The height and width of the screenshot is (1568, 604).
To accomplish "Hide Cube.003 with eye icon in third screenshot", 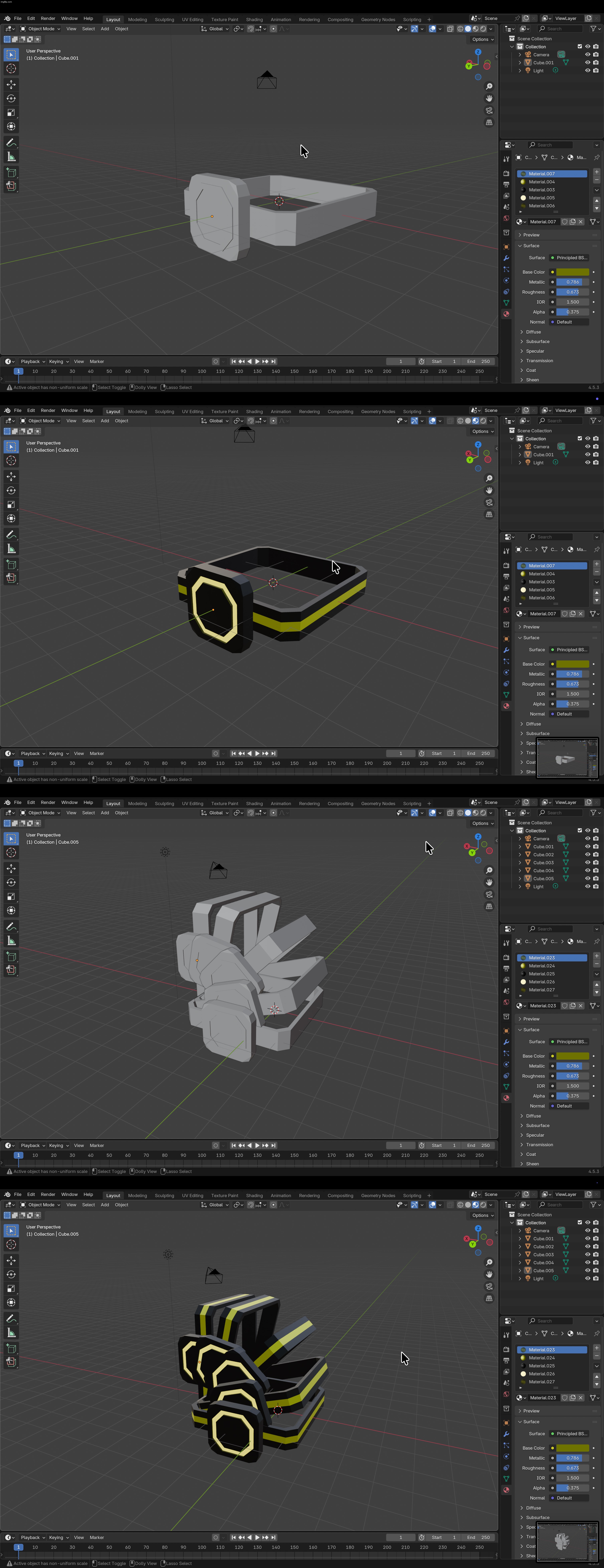I will coord(588,862).
